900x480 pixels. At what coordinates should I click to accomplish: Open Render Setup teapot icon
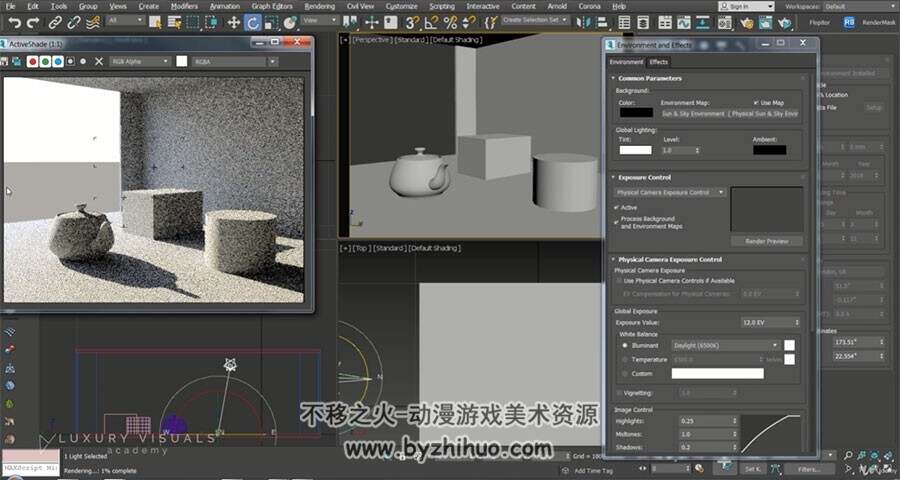tap(746, 23)
